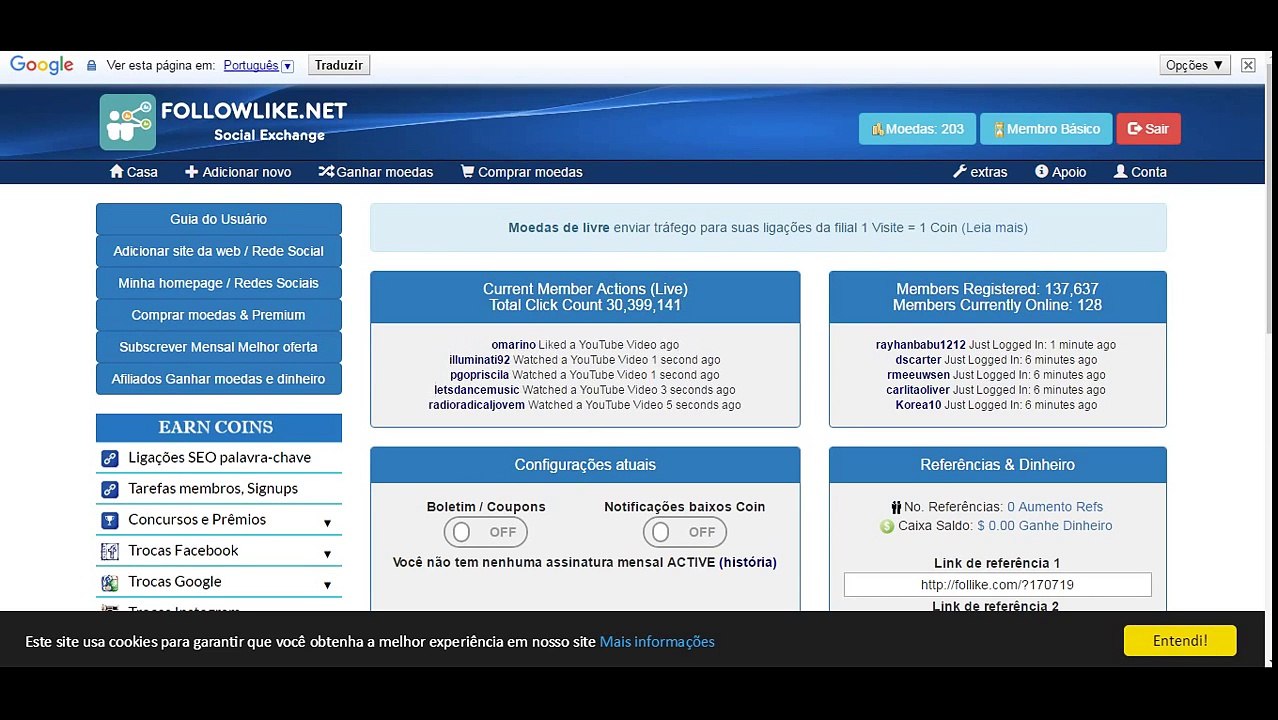Click username illuminati92 in live actions
The width and height of the screenshot is (1278, 720).
(480, 360)
